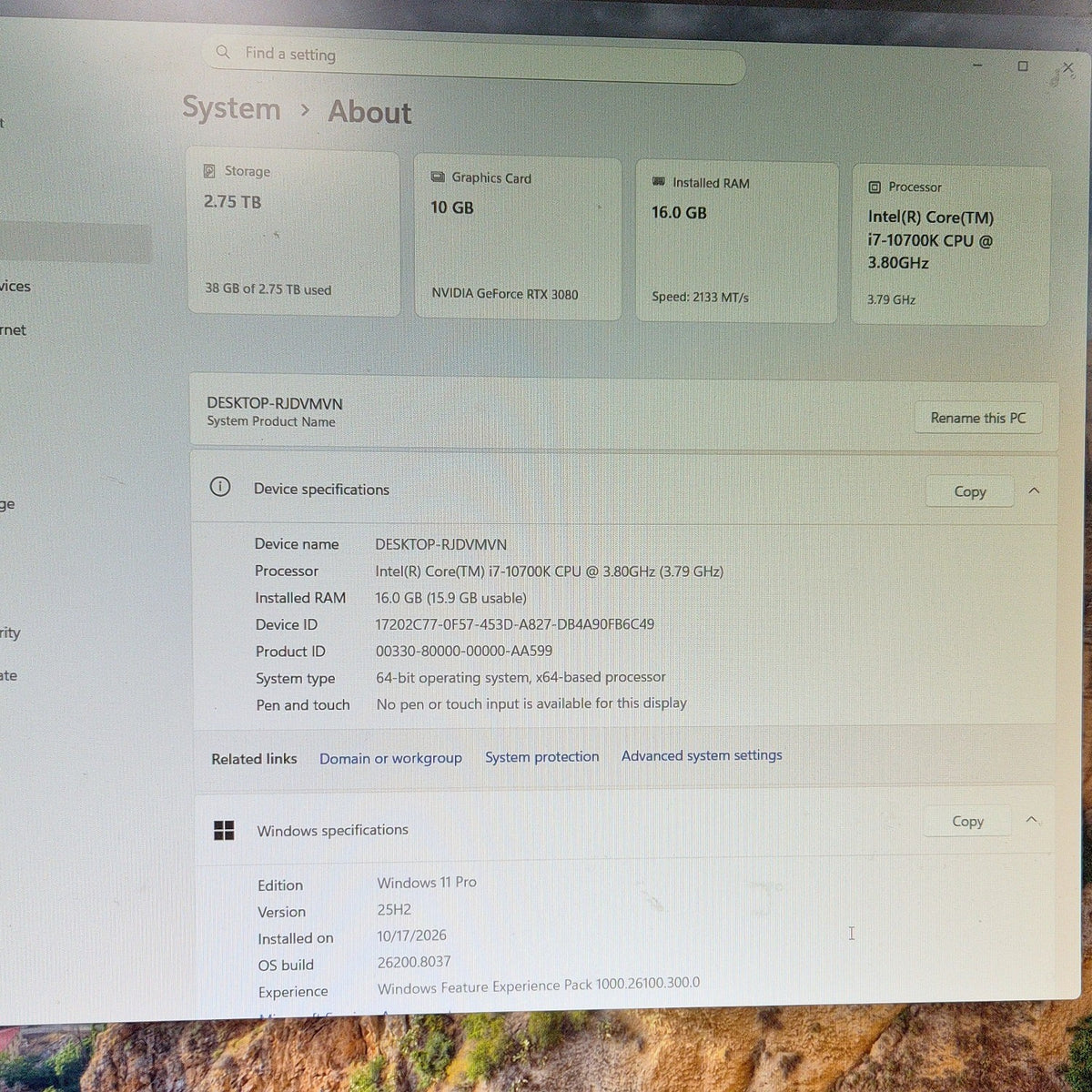
Task: Select the Product ID value 00330-80000-00000-AA599
Action: click(x=464, y=651)
